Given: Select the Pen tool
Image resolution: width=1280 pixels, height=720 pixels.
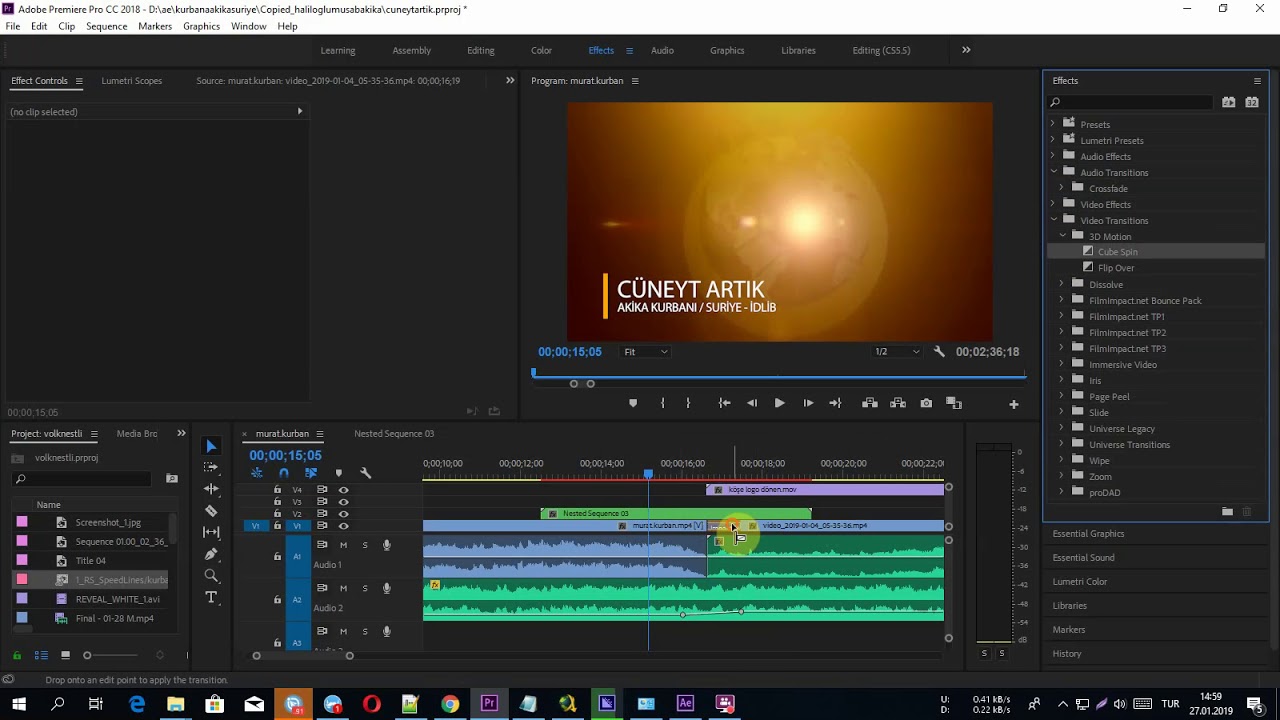Looking at the screenshot, I should click(211, 554).
